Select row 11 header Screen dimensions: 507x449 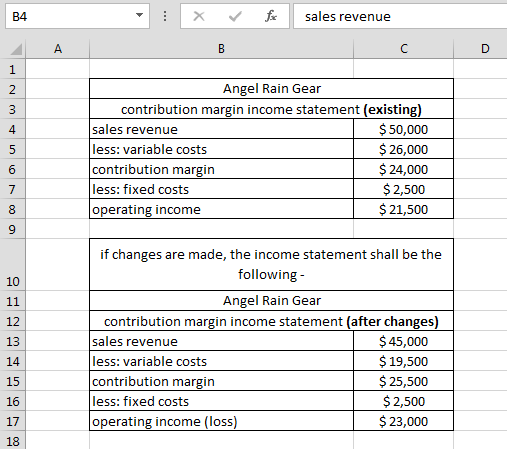(12, 301)
